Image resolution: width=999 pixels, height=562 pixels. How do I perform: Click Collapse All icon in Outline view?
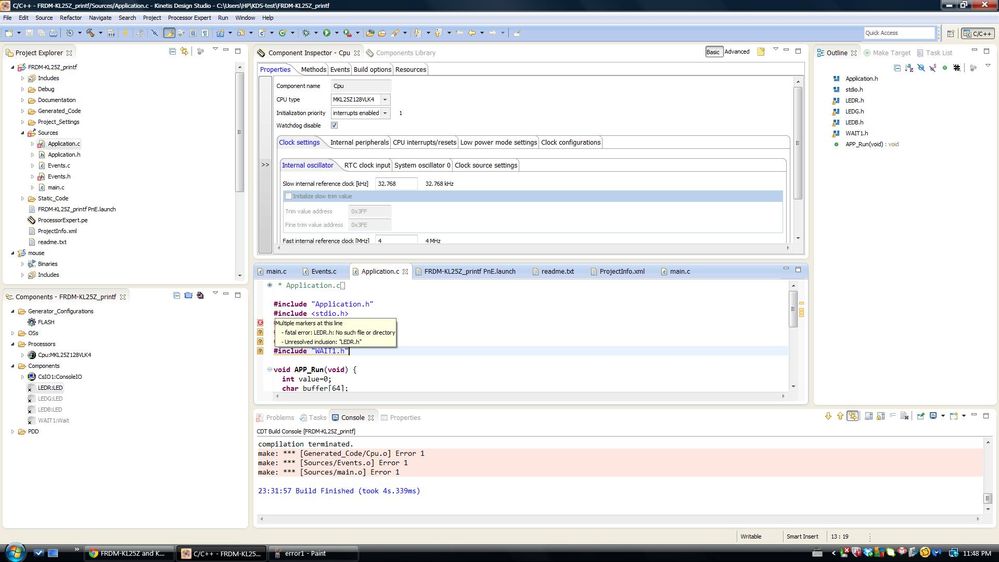point(897,68)
